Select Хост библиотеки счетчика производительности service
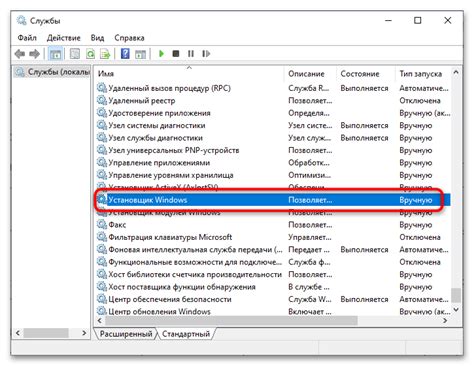 click(273, 274)
